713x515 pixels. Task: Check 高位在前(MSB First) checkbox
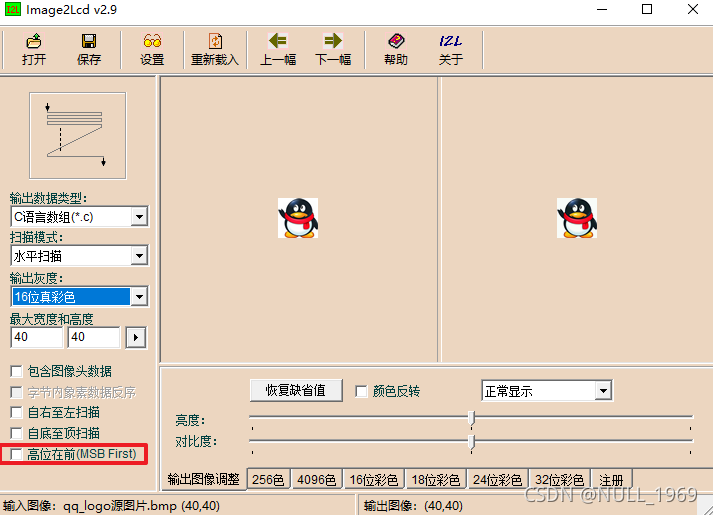[16, 454]
